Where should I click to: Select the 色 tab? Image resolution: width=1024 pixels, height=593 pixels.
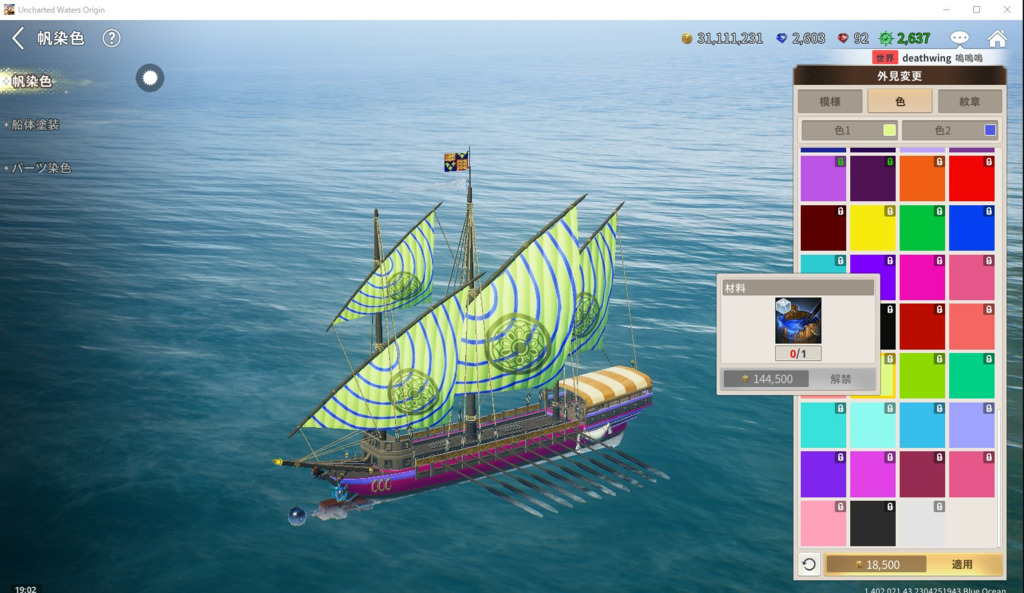point(900,101)
